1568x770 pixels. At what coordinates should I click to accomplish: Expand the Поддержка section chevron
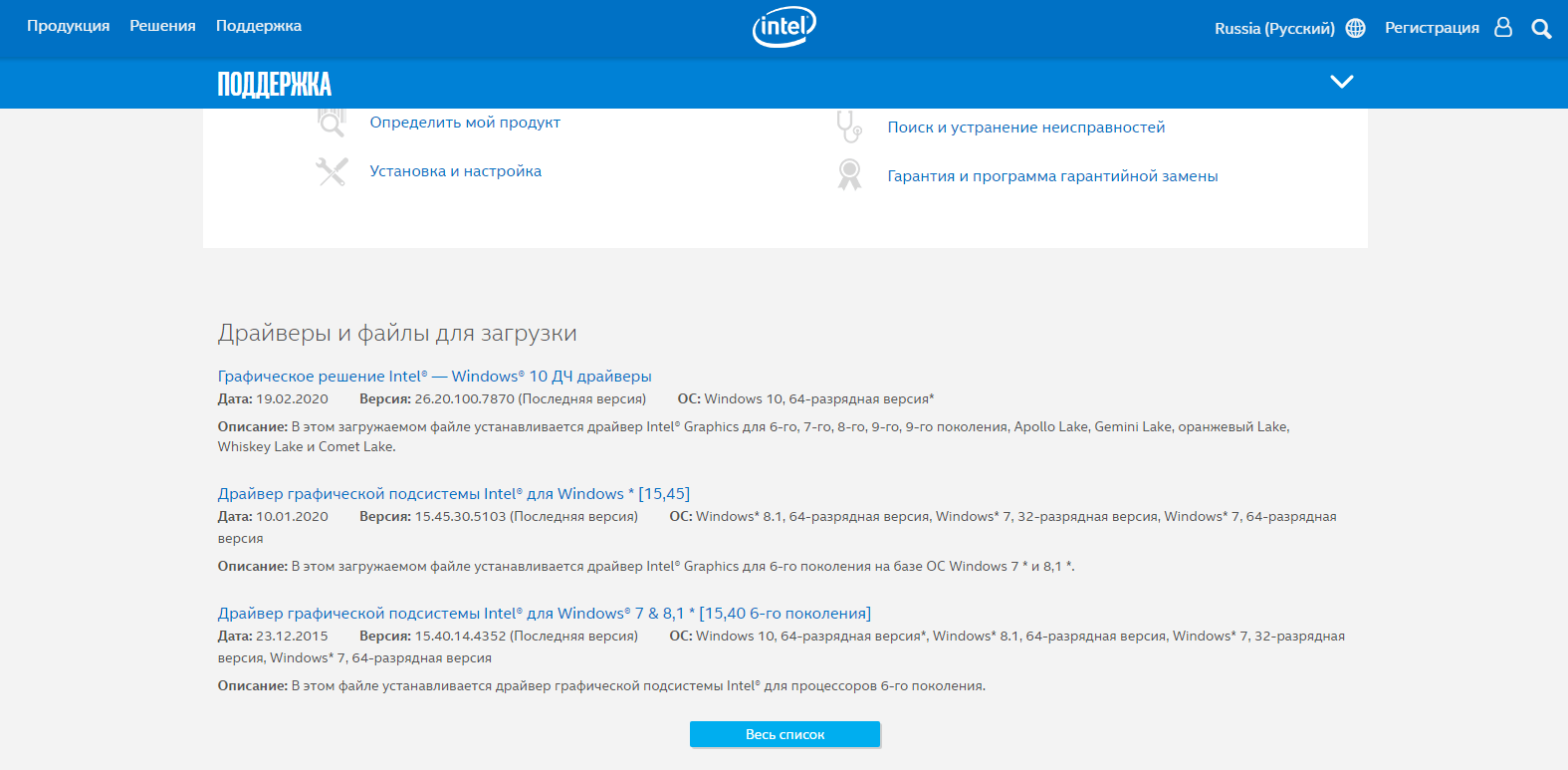[x=1342, y=82]
